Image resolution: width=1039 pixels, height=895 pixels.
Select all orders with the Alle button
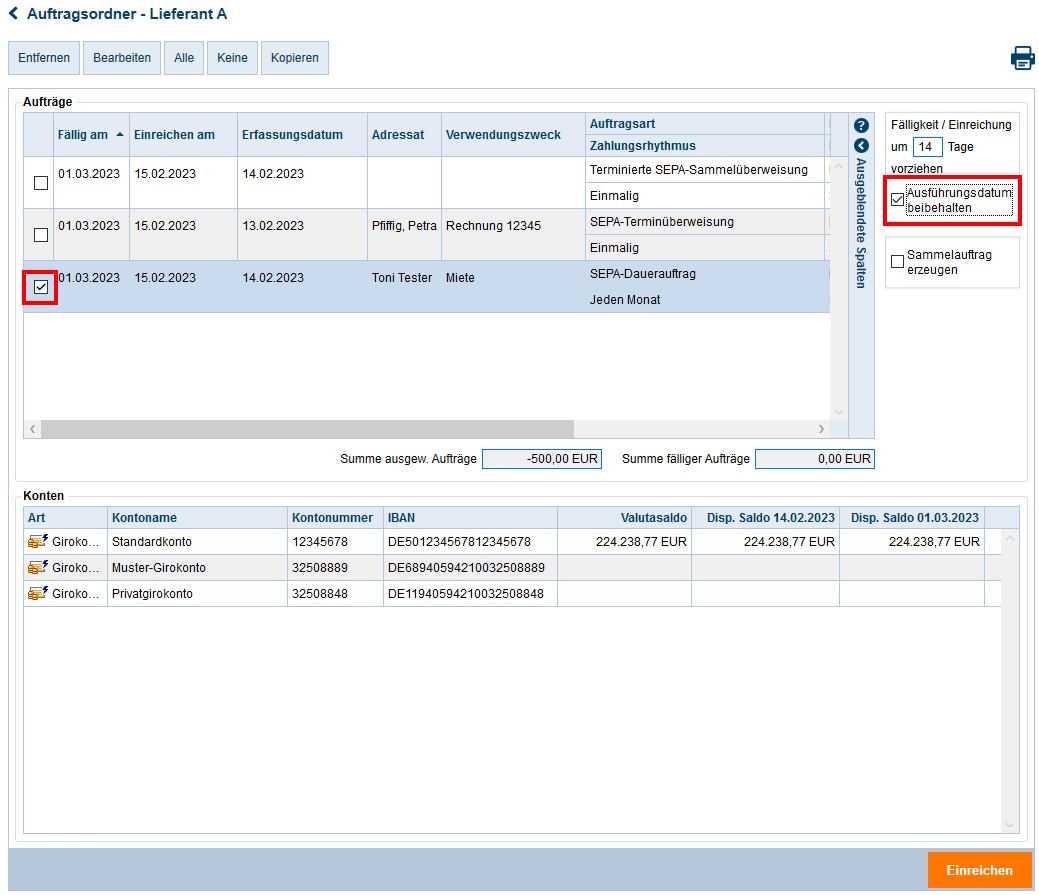[184, 58]
